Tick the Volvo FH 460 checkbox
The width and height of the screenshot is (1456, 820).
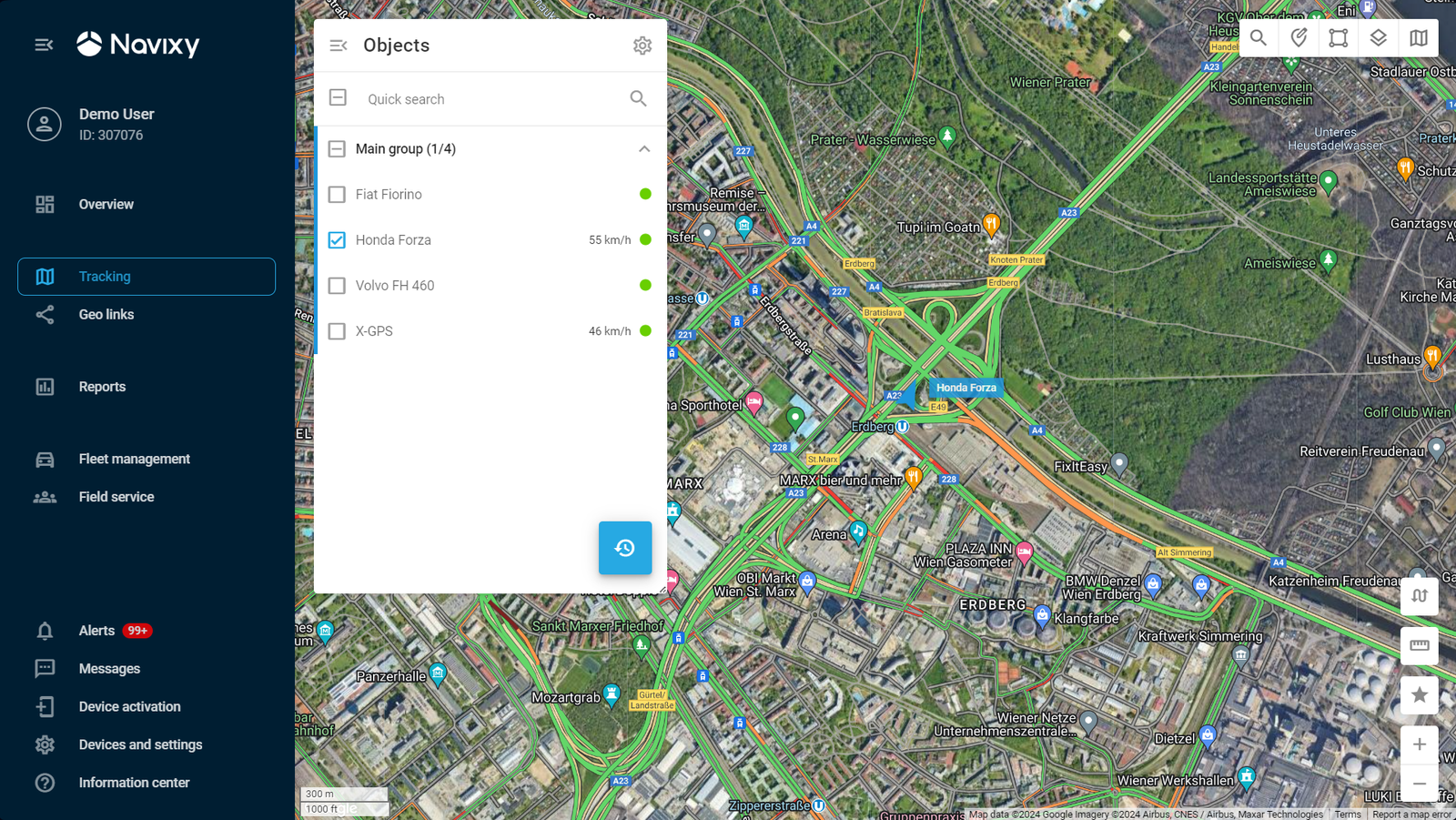337,285
